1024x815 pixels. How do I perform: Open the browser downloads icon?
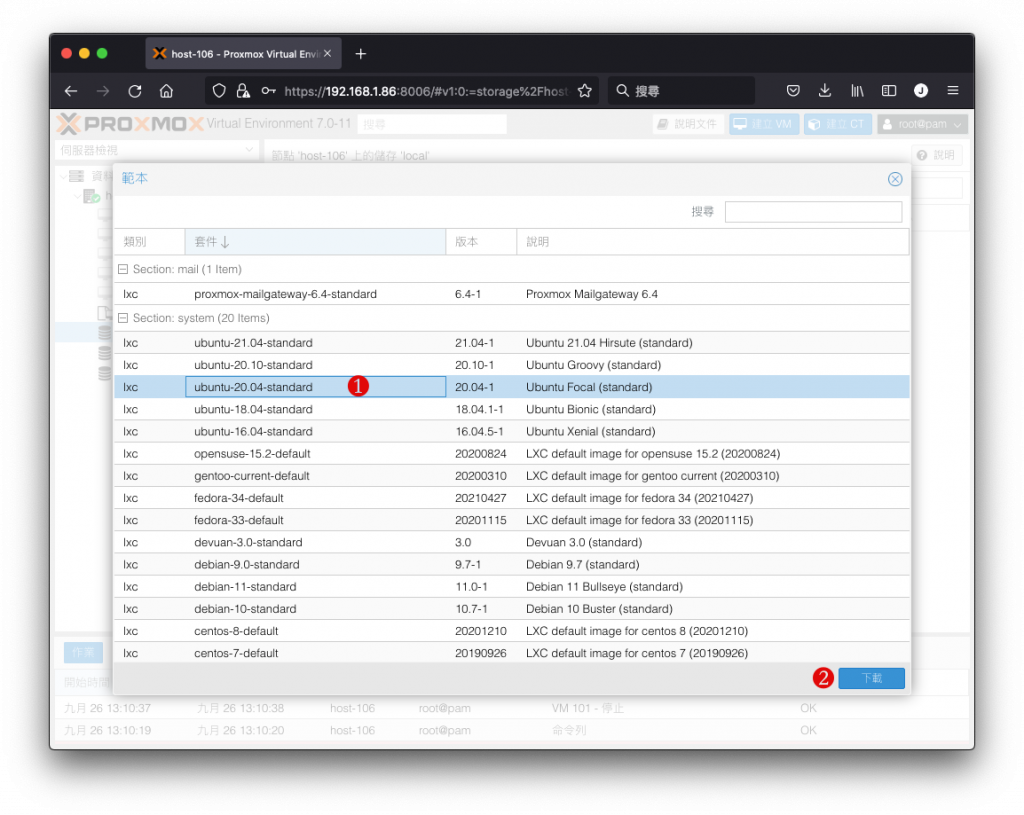825,91
